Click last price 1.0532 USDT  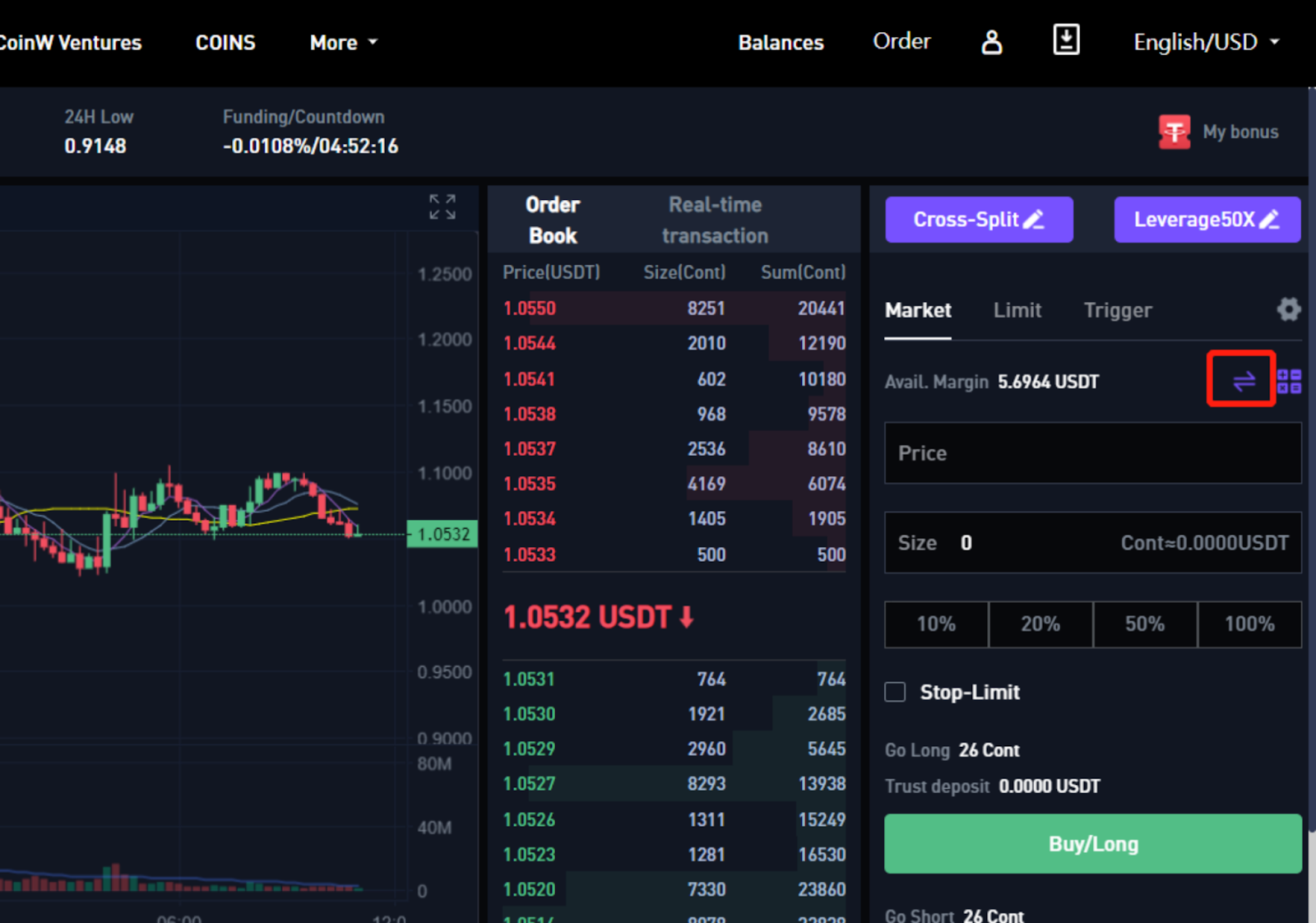coord(598,617)
